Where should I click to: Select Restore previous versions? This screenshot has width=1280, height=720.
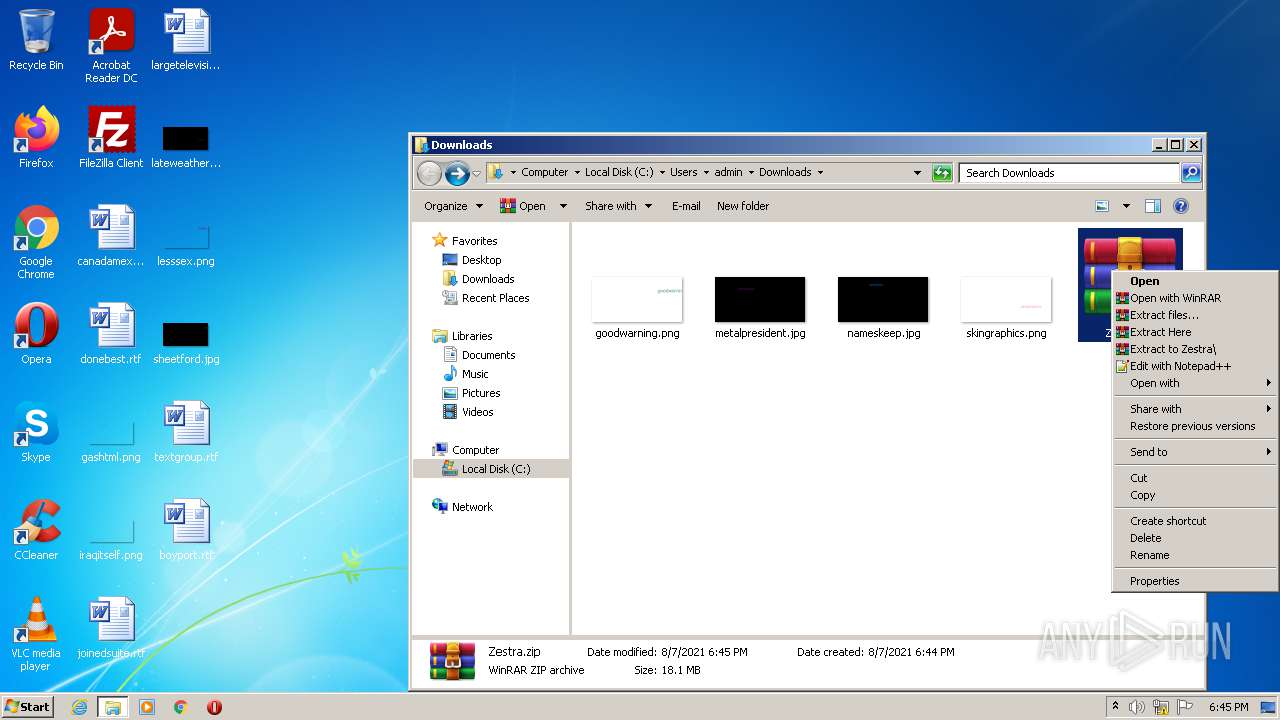coord(1195,426)
